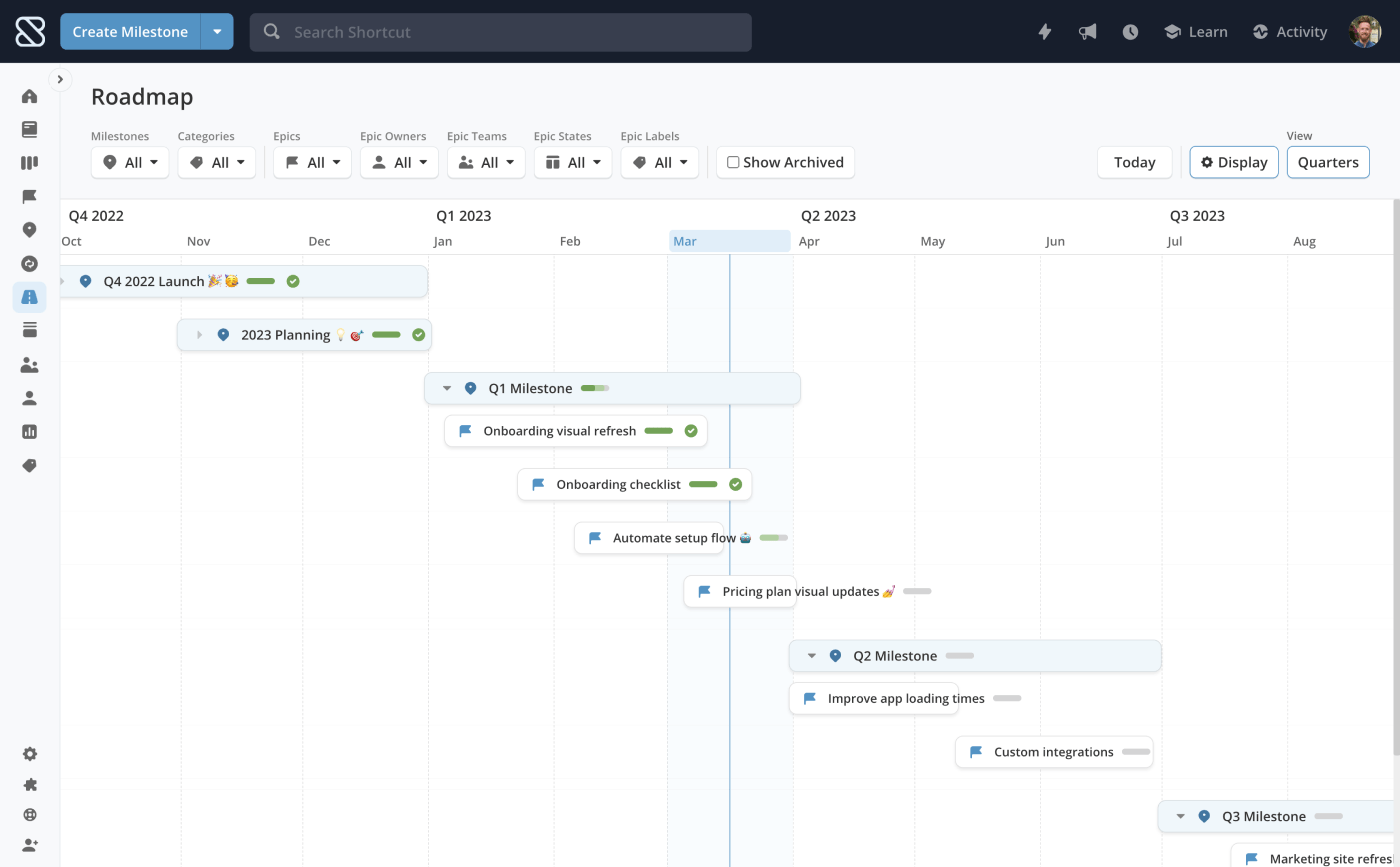The width and height of the screenshot is (1400, 867).
Task: Click the Today button
Action: [x=1134, y=162]
